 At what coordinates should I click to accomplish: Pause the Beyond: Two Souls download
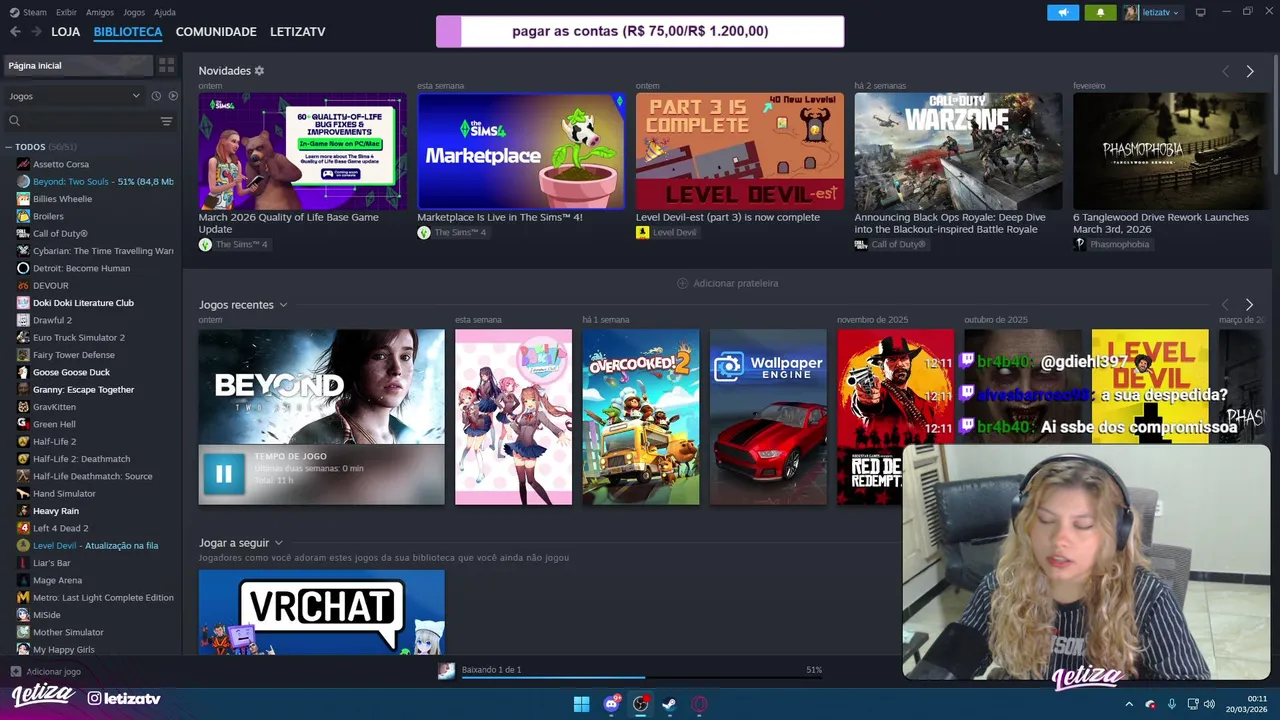[x=224, y=475]
